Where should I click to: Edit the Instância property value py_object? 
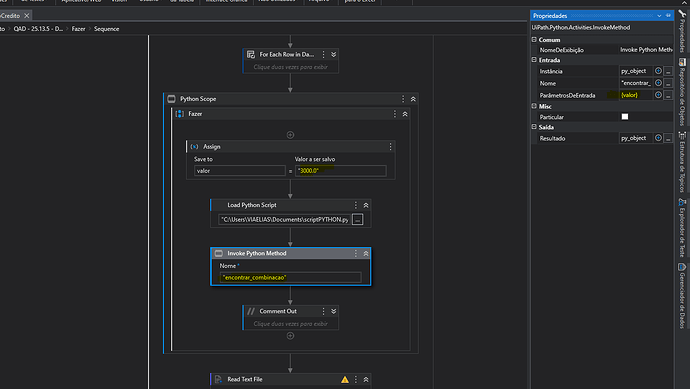[x=636, y=71]
